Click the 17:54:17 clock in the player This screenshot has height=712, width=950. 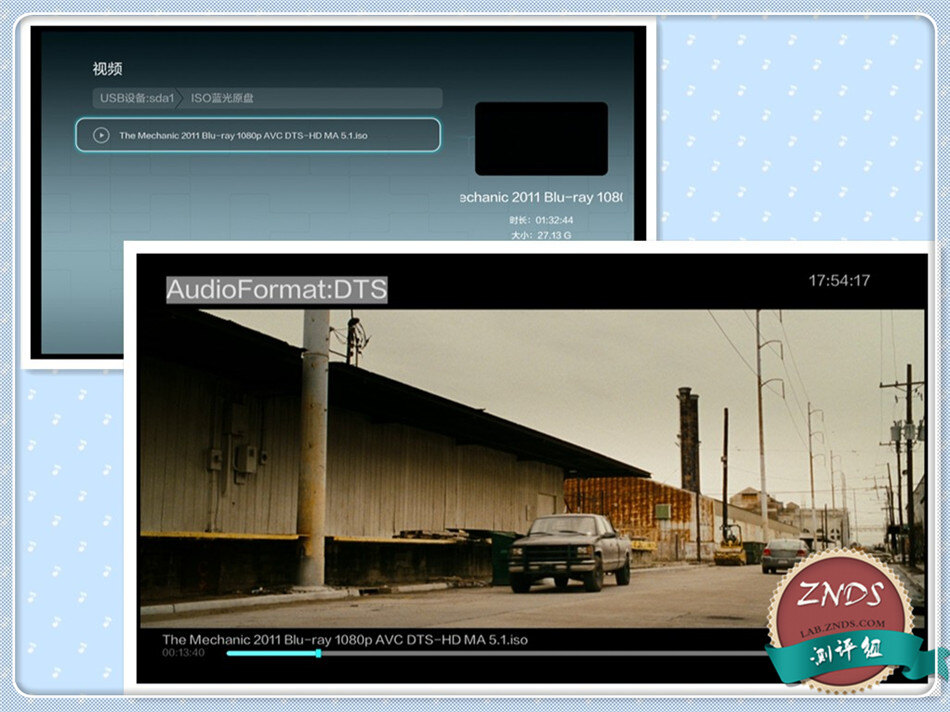coord(839,281)
